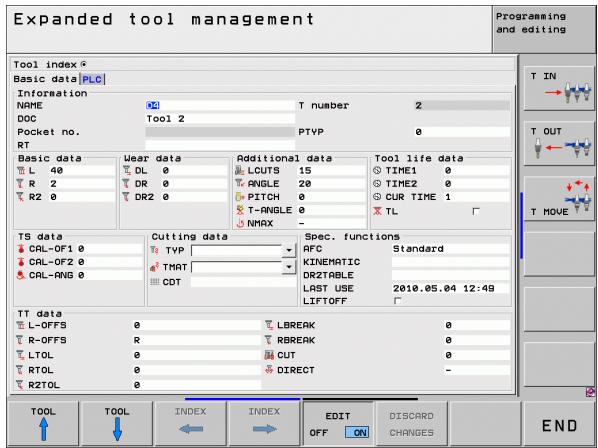Click the T number value 2

462,106
